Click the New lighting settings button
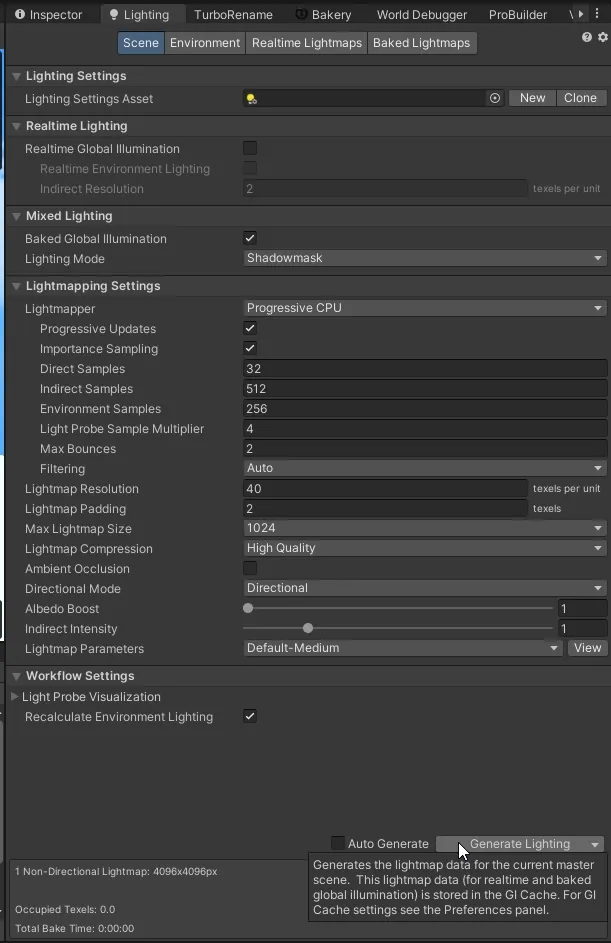The image size is (611, 943). pyautogui.click(x=533, y=98)
